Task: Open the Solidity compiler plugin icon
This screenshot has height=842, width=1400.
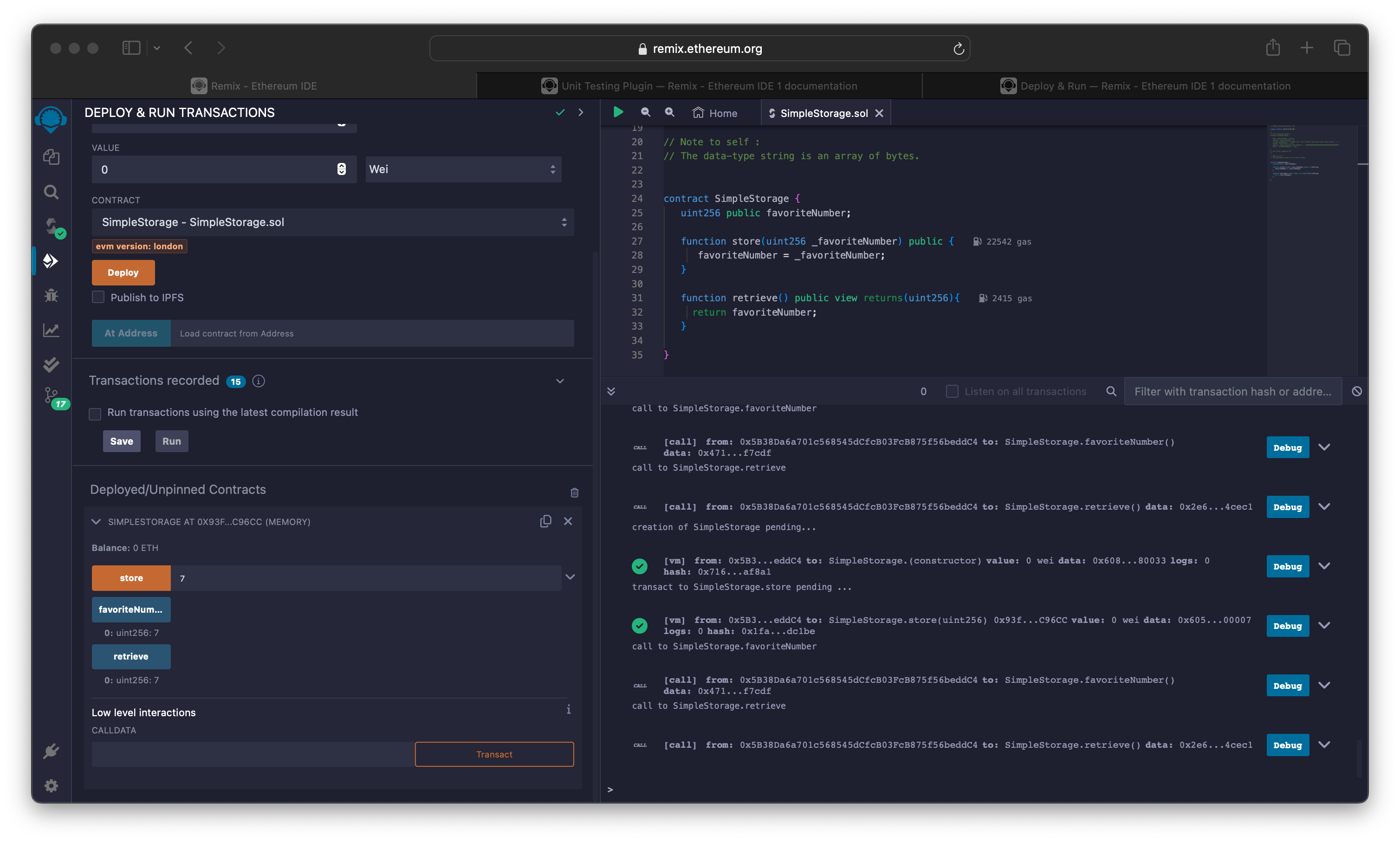Action: pos(52,227)
